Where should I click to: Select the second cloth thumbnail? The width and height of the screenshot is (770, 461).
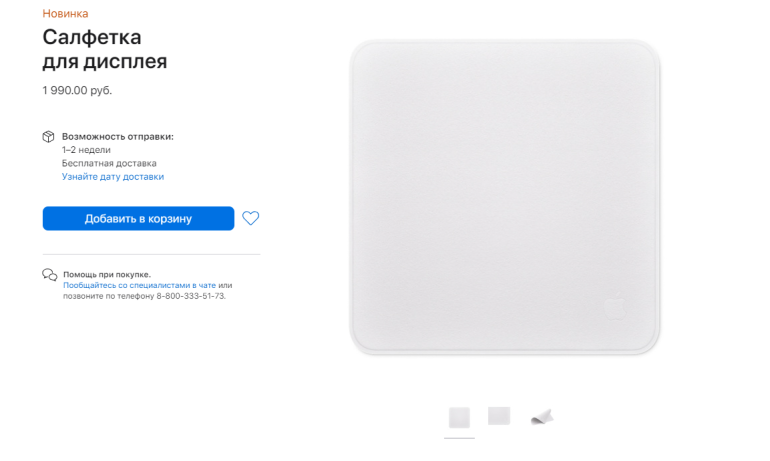pos(499,416)
